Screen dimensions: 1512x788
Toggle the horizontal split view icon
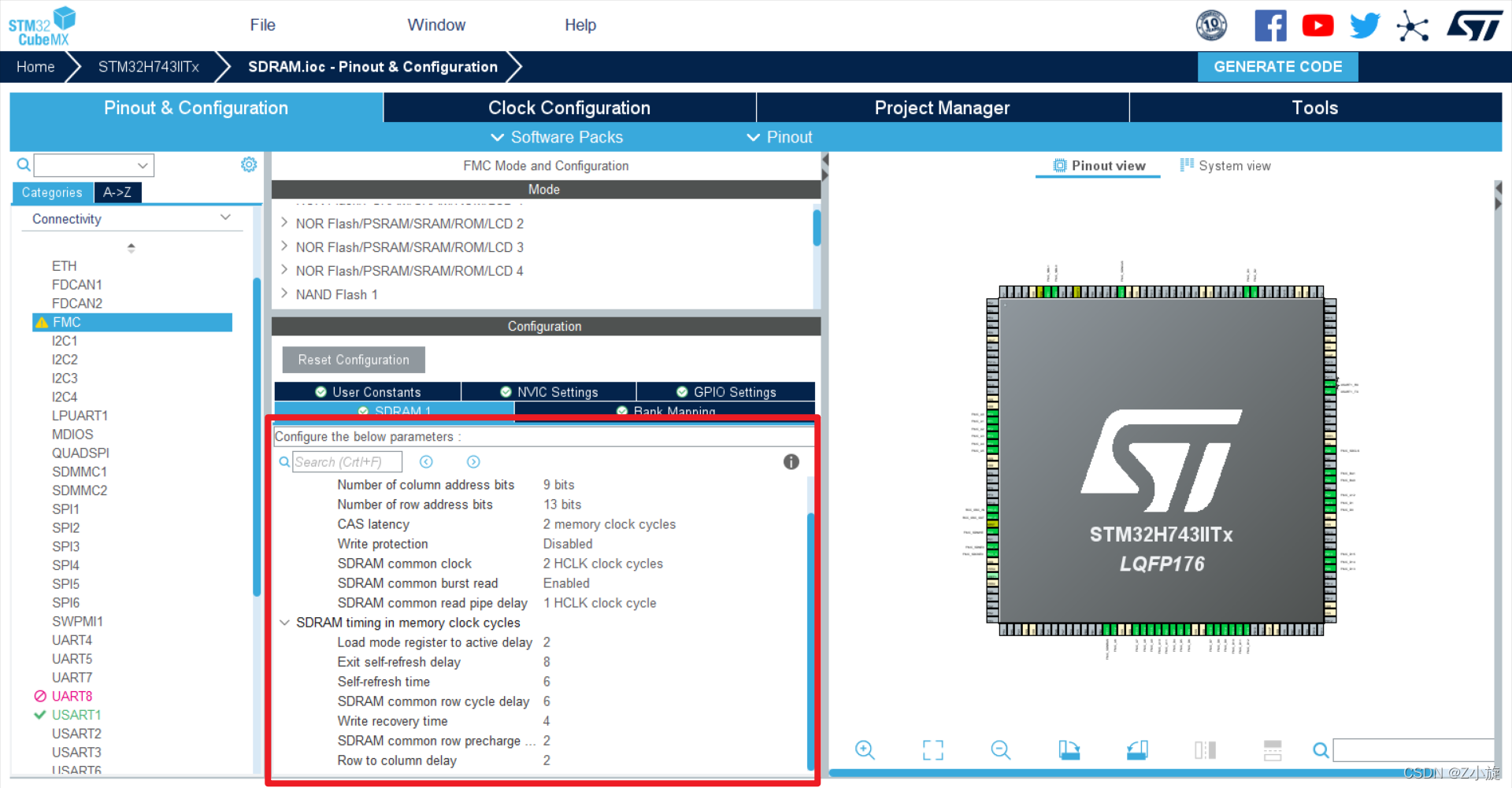[x=1273, y=749]
